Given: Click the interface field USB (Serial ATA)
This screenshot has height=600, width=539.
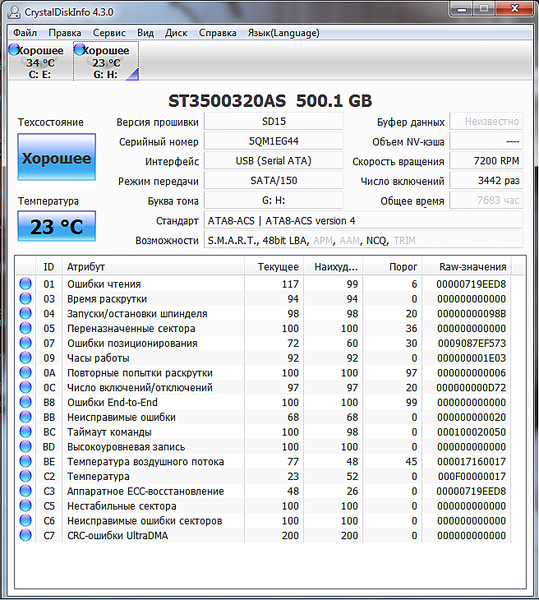Looking at the screenshot, I should [274, 161].
